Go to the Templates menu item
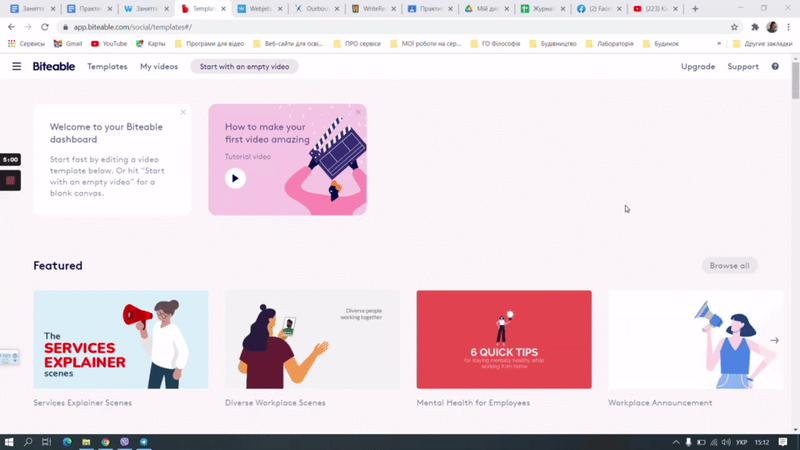 [x=107, y=67]
